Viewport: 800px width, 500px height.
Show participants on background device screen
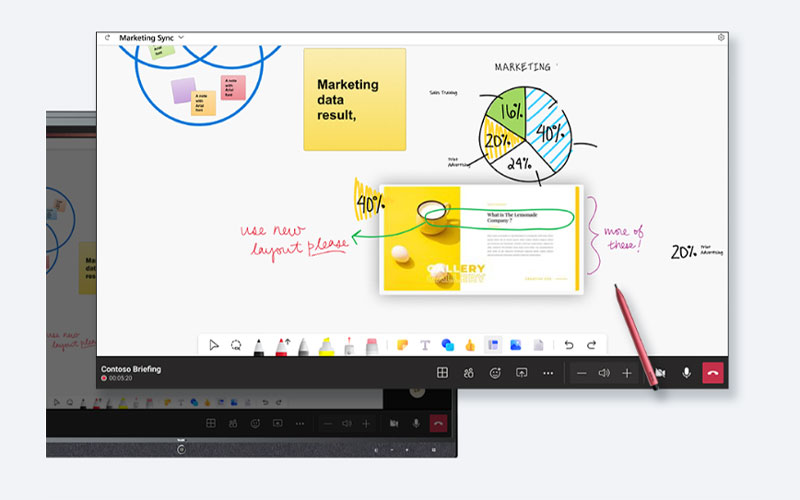tap(233, 423)
